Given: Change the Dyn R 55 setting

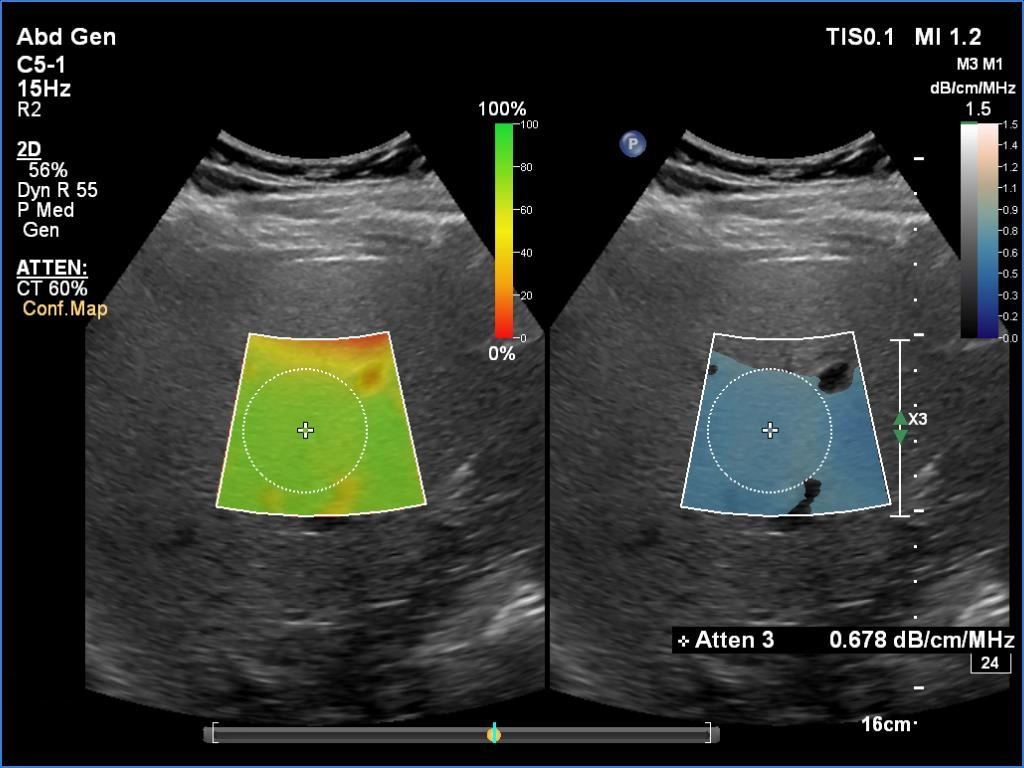Looking at the screenshot, I should (x=58, y=190).
